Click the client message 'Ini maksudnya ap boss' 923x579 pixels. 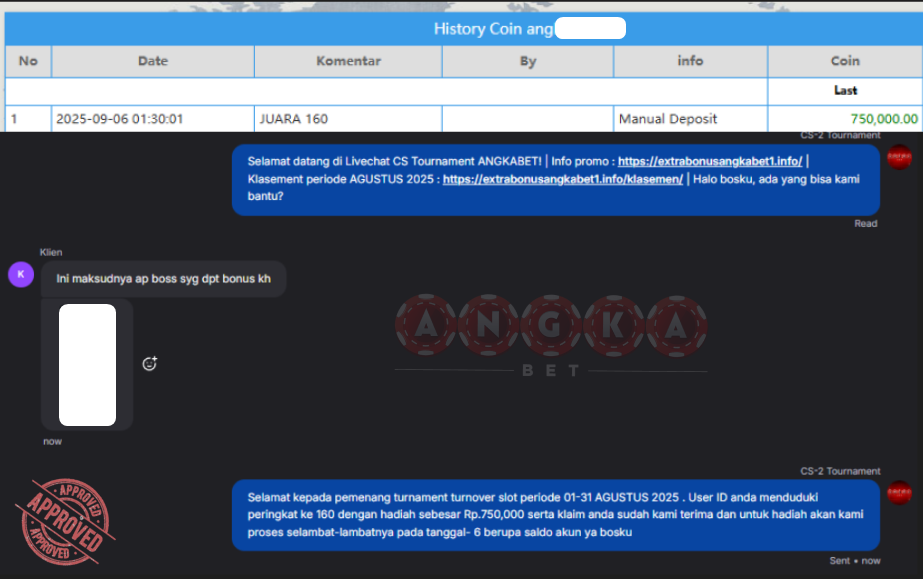(164, 279)
